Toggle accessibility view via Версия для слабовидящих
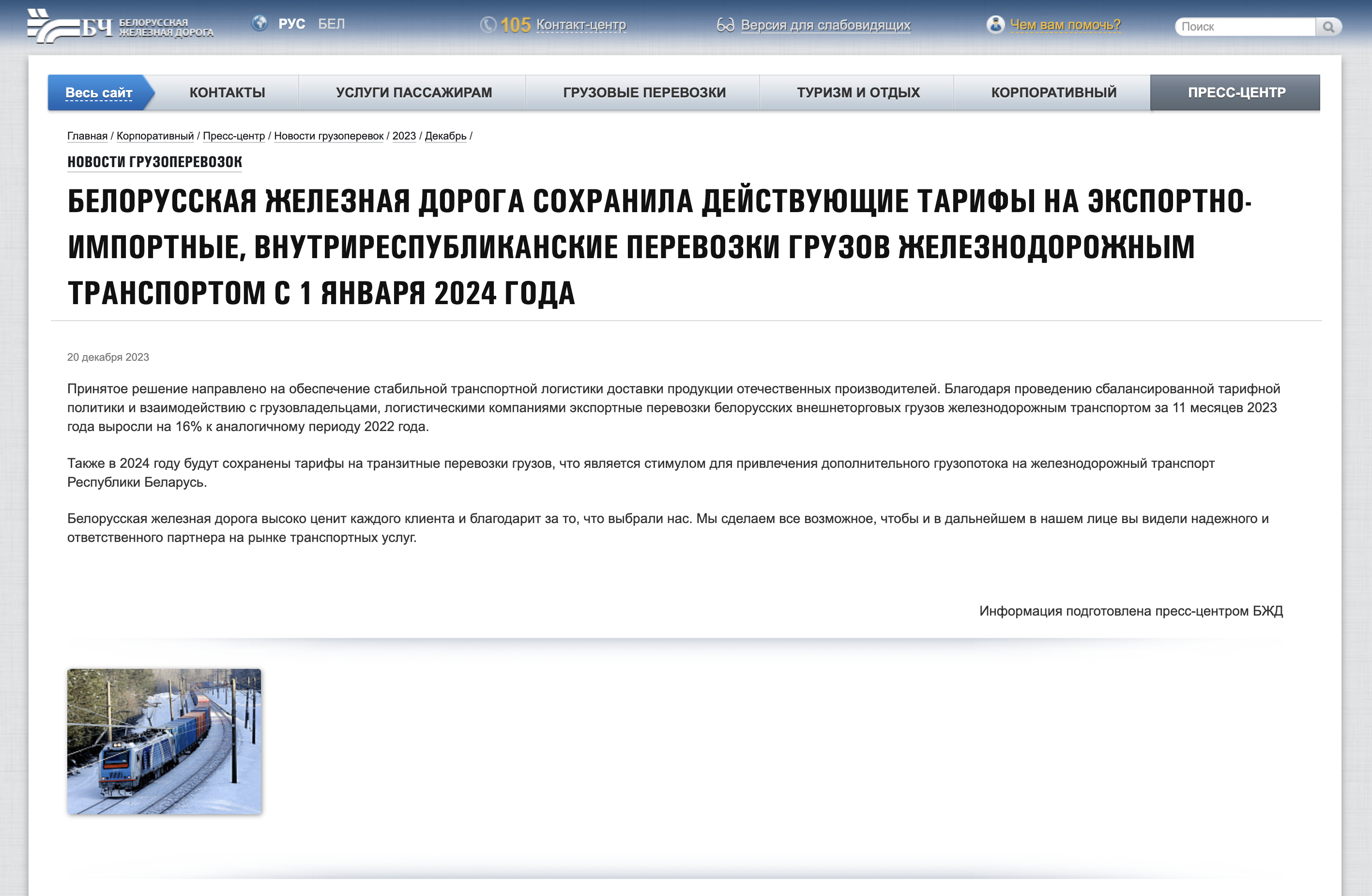This screenshot has width=1372, height=896. (x=827, y=25)
